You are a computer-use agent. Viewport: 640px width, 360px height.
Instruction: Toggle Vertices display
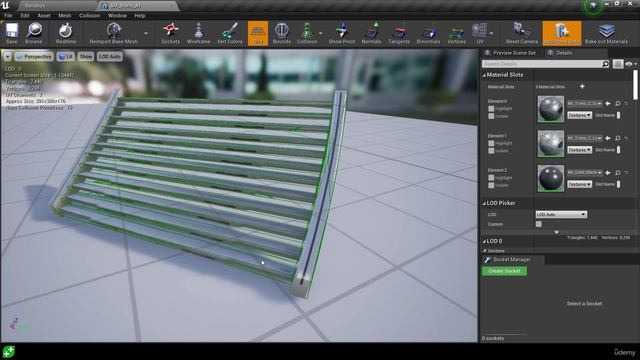pos(456,33)
